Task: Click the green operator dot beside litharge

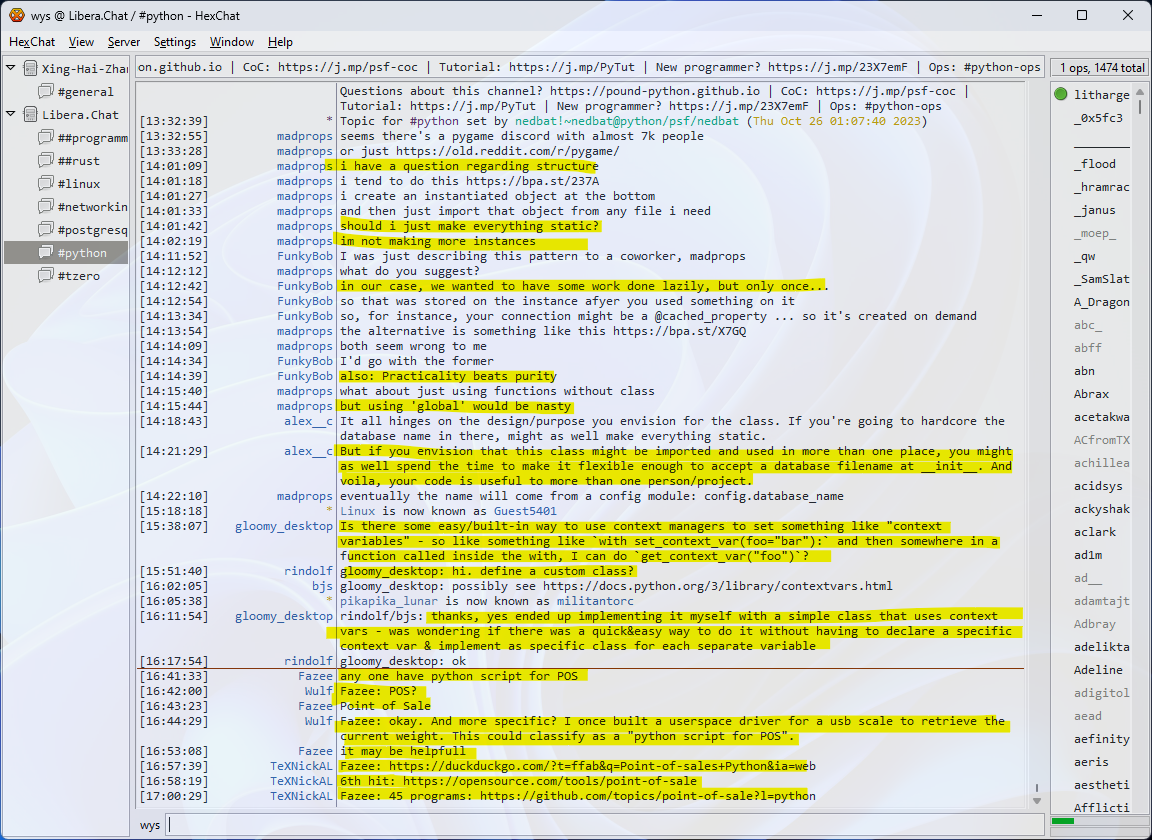Action: click(x=1060, y=95)
